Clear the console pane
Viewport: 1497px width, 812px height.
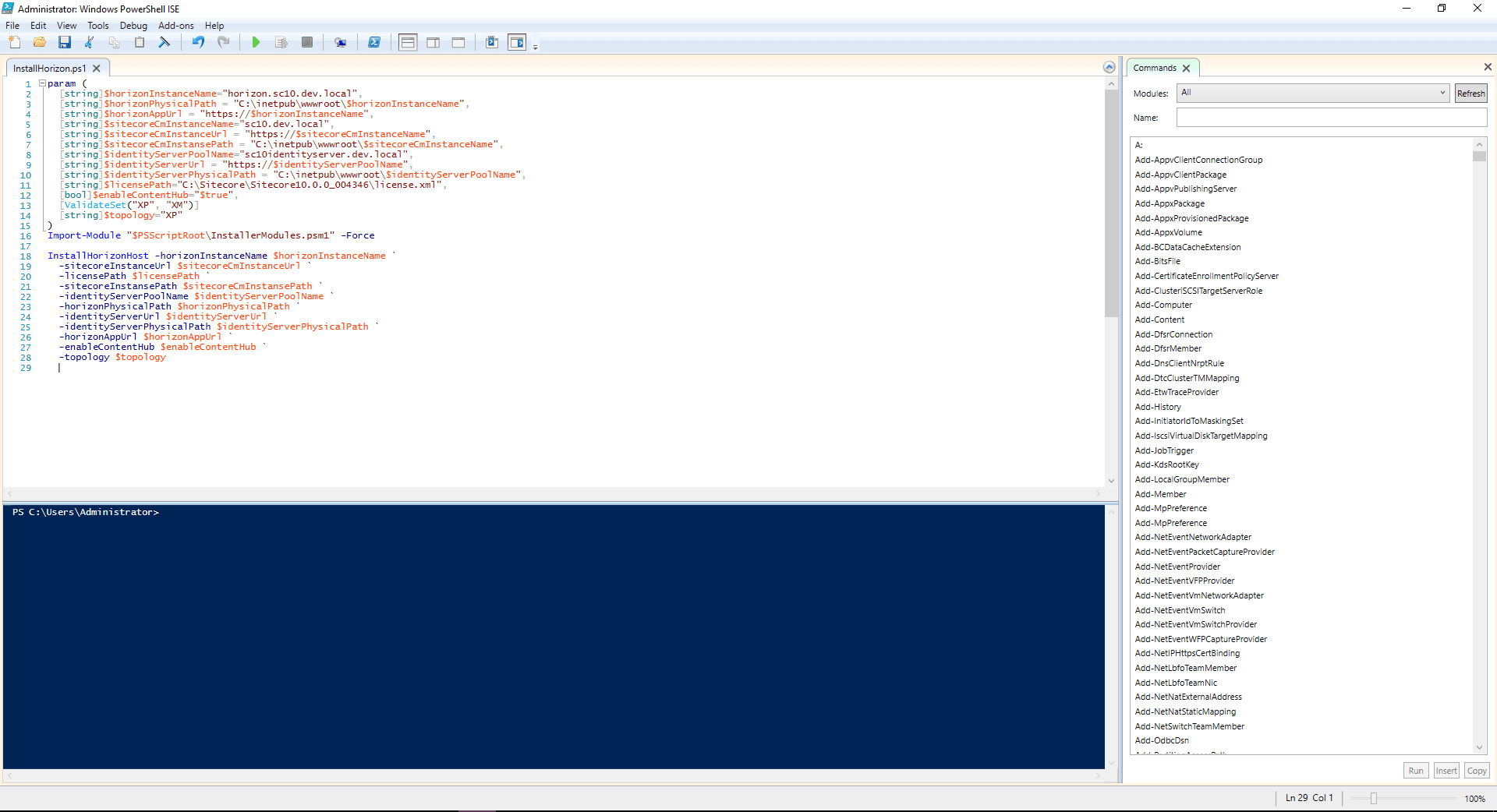tap(165, 42)
